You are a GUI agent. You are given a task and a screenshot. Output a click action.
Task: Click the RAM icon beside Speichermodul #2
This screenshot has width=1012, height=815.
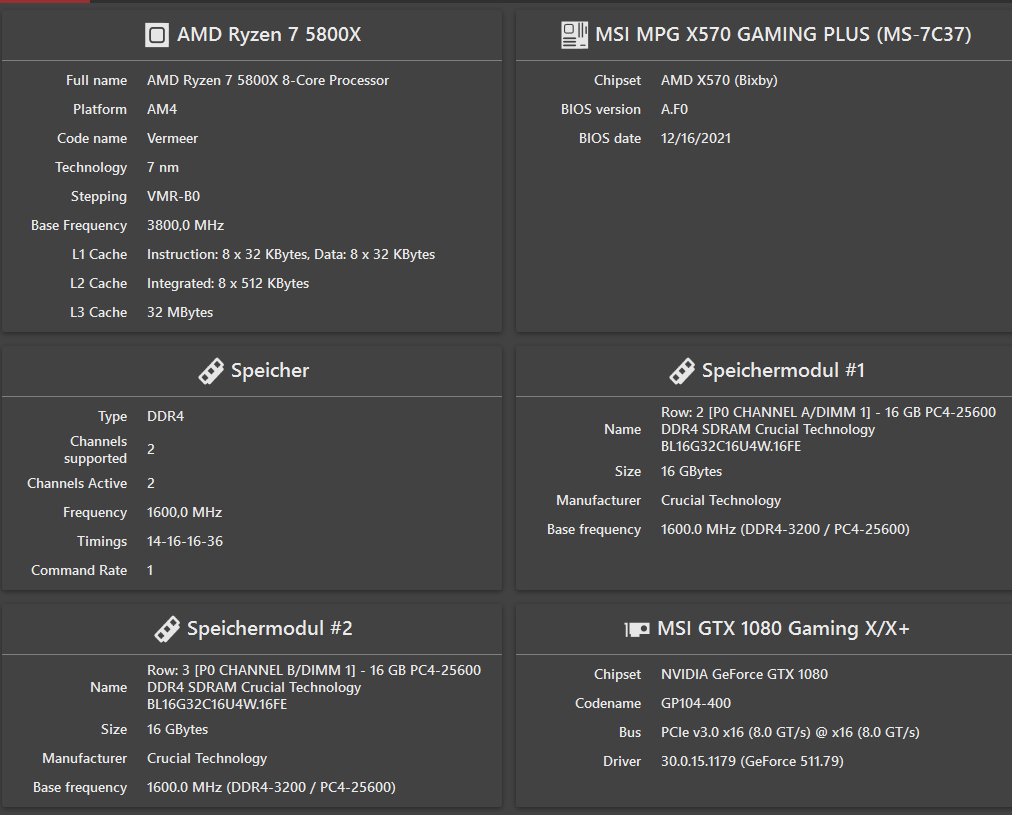(x=167, y=629)
